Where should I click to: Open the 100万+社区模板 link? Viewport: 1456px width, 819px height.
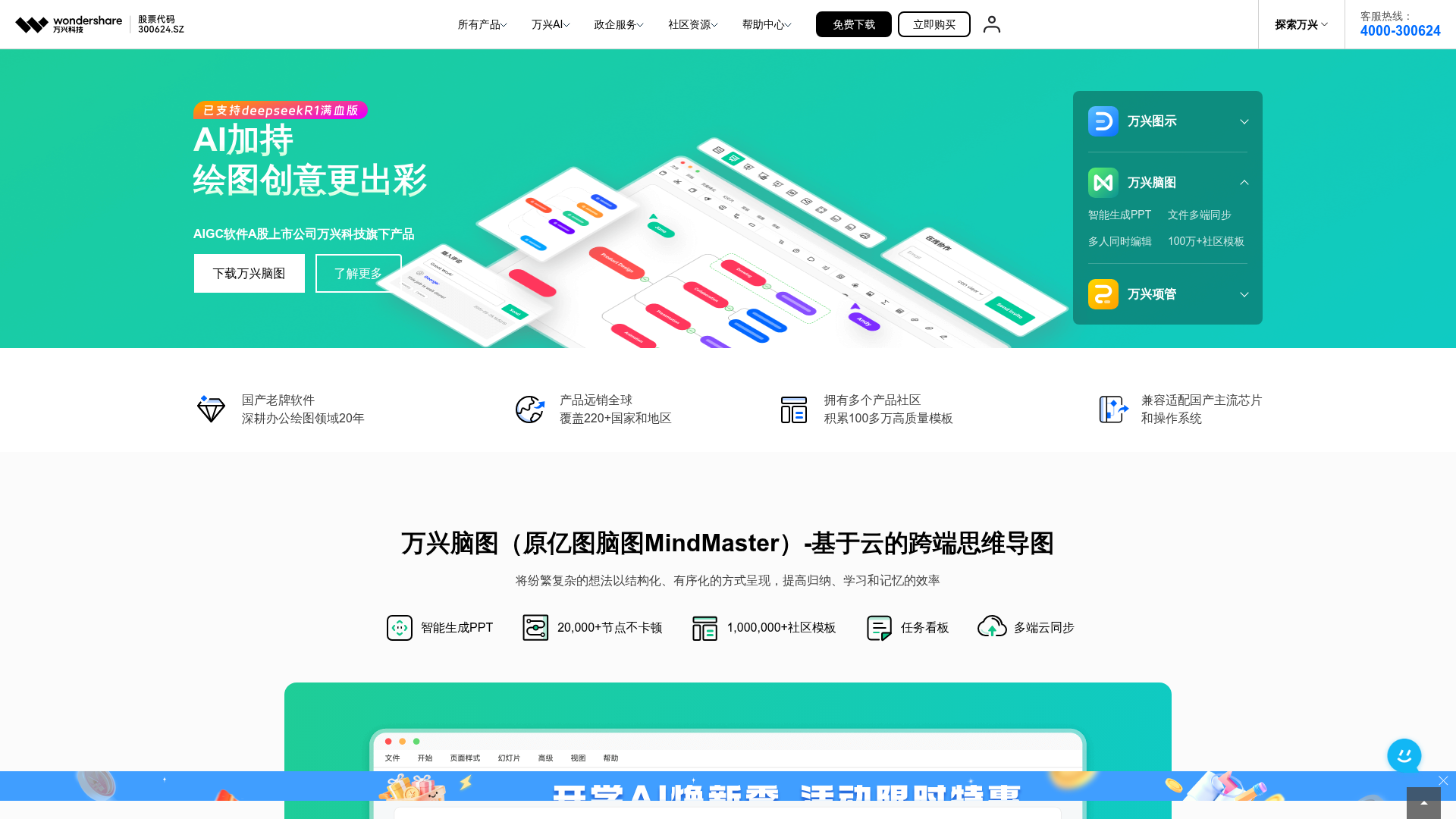coord(1206,241)
